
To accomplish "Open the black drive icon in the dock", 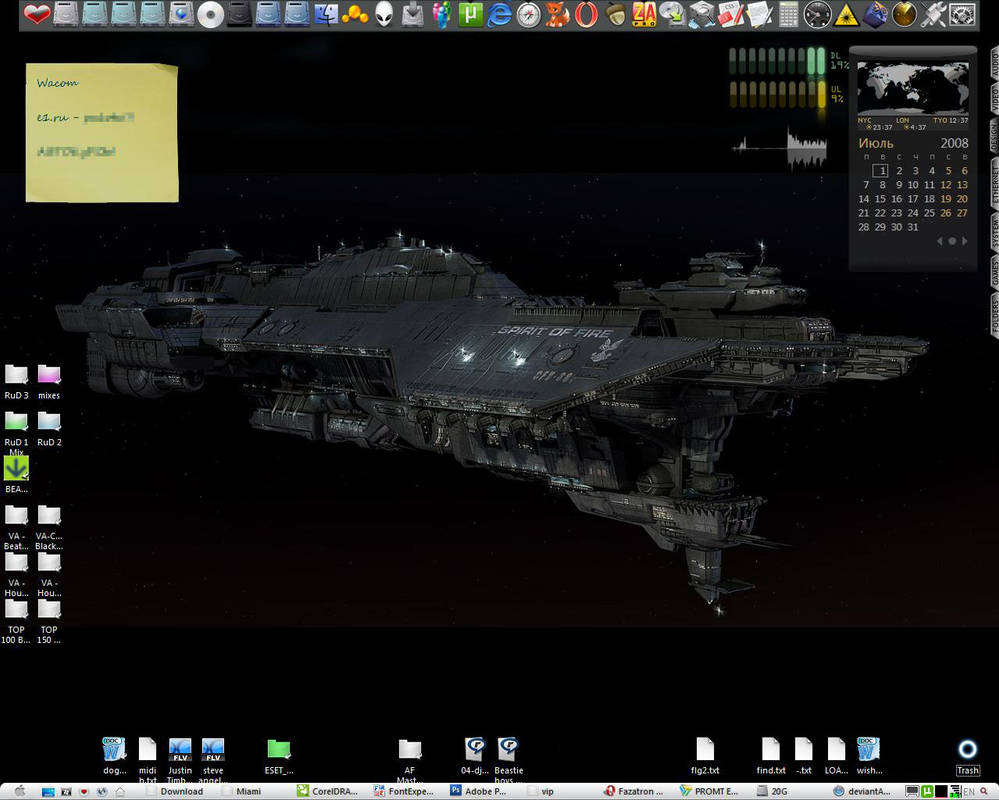I will coord(239,14).
